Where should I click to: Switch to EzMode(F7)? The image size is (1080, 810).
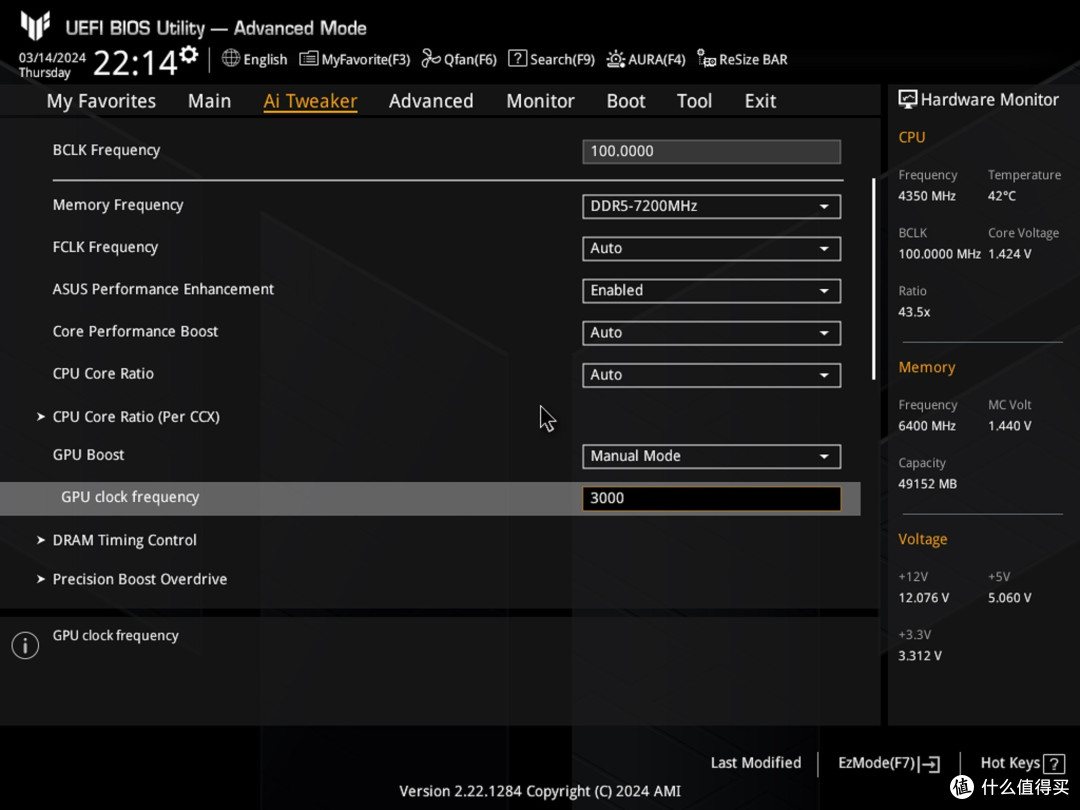(x=888, y=763)
